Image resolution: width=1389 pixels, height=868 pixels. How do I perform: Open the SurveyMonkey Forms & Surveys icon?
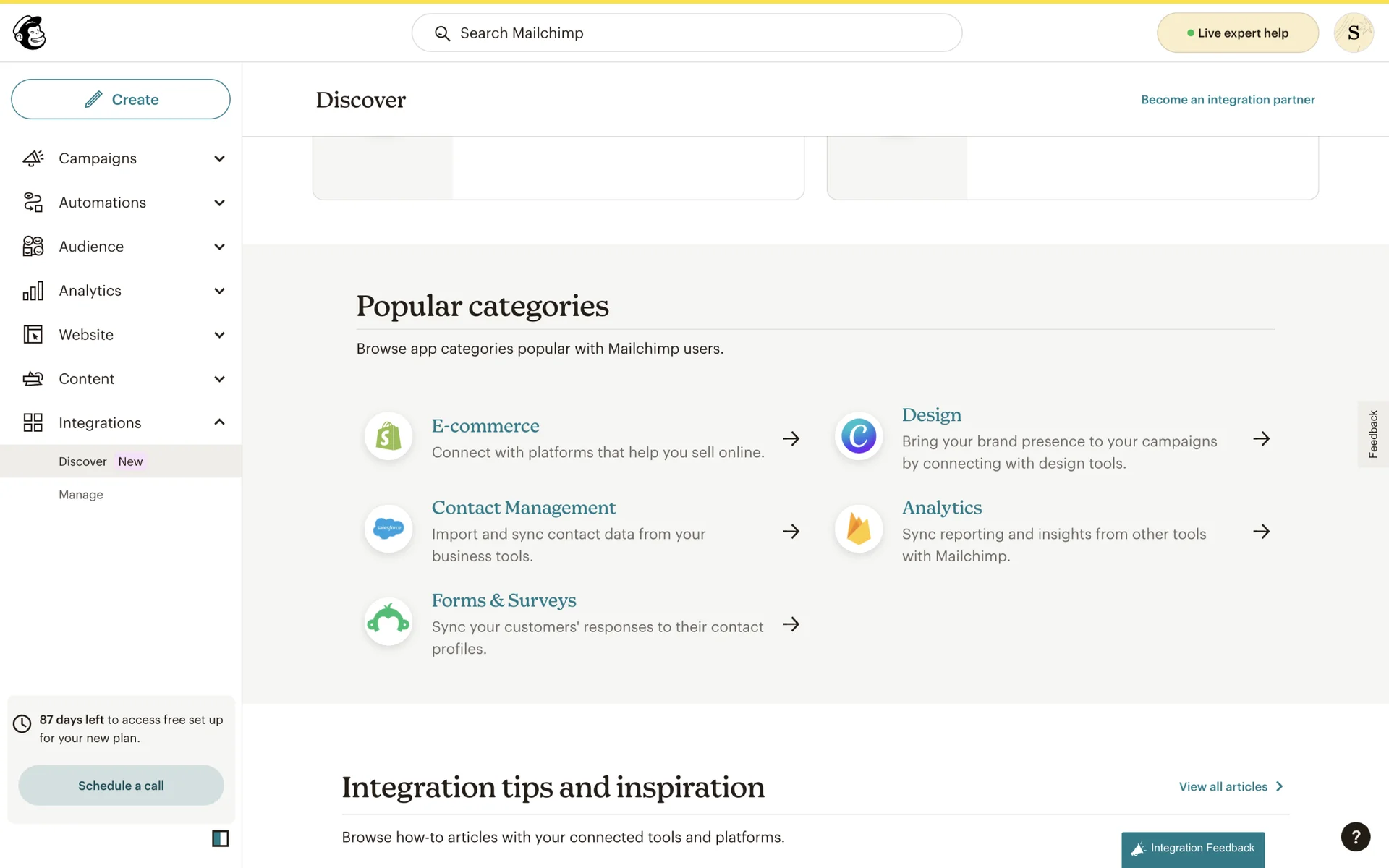(x=388, y=622)
